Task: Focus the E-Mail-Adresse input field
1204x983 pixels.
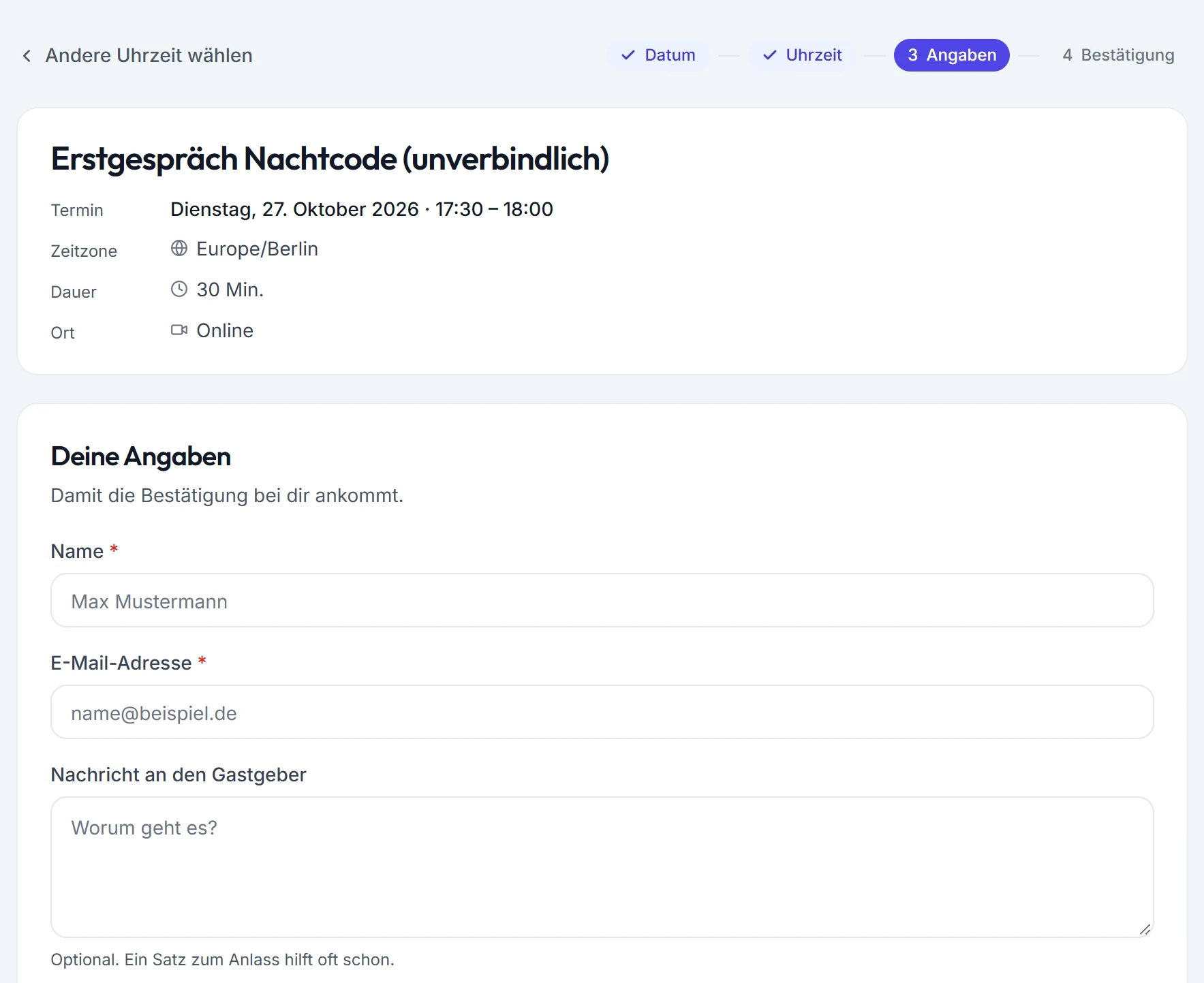Action: coord(602,712)
